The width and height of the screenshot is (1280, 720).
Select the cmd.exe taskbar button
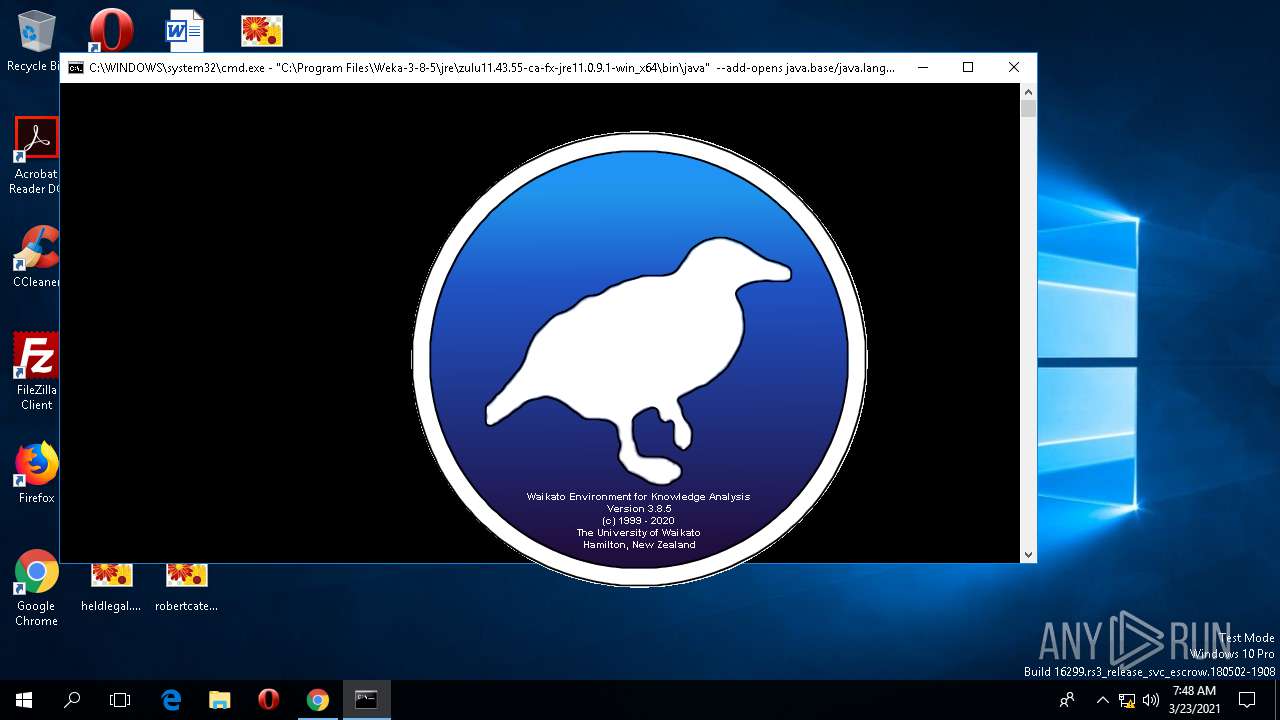pos(366,700)
